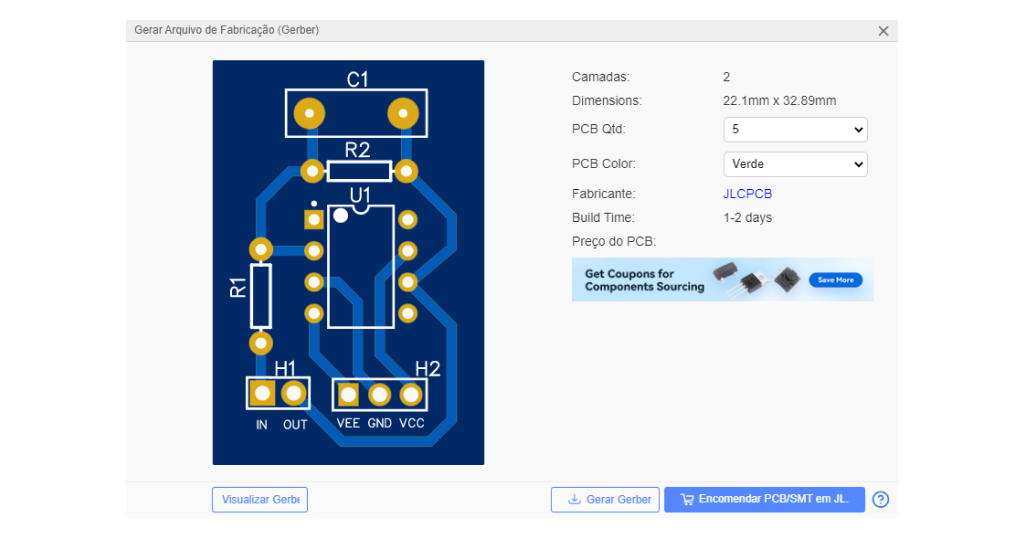Click the Save More coupon button

(835, 280)
